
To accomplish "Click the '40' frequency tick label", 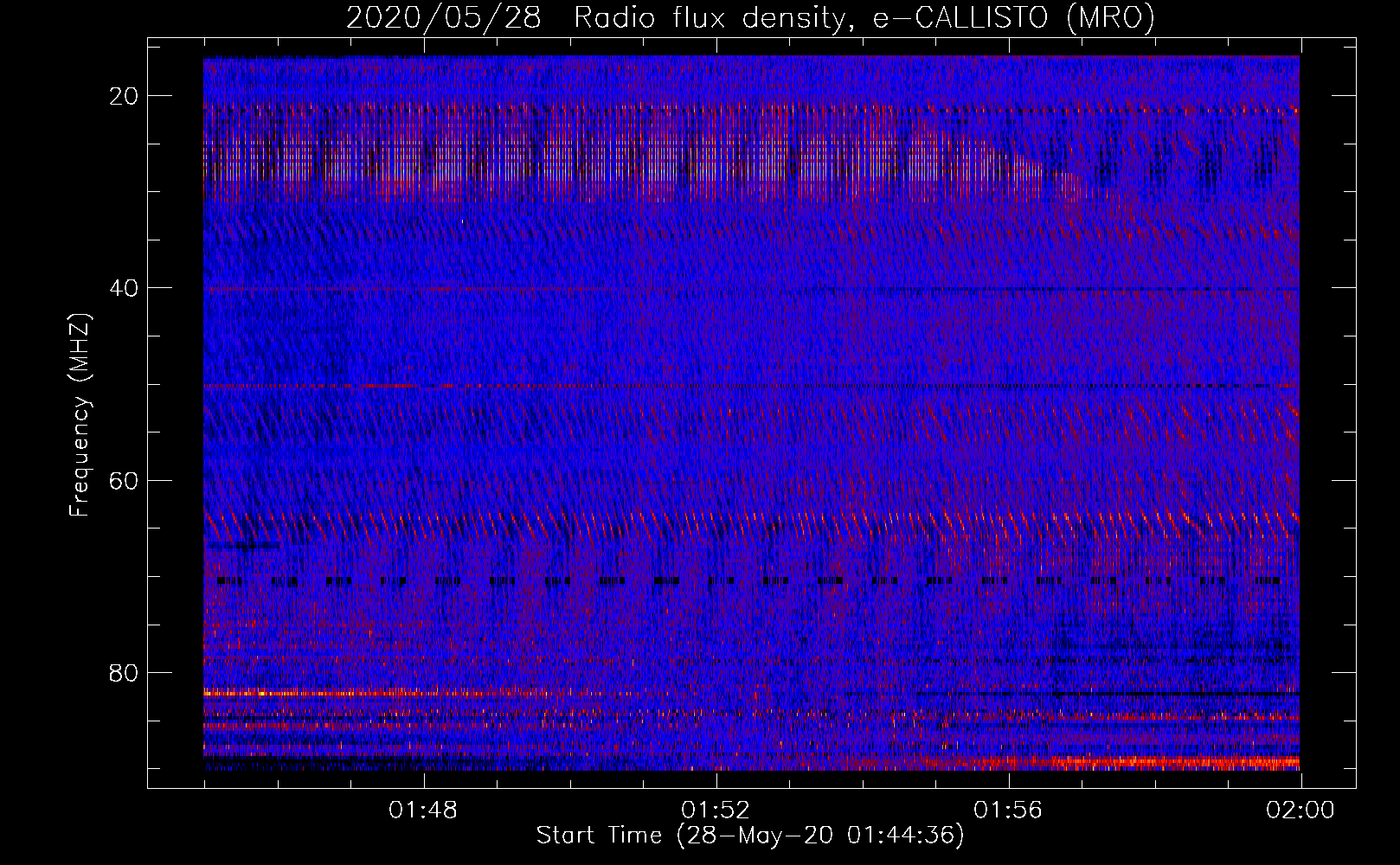I will [125, 288].
